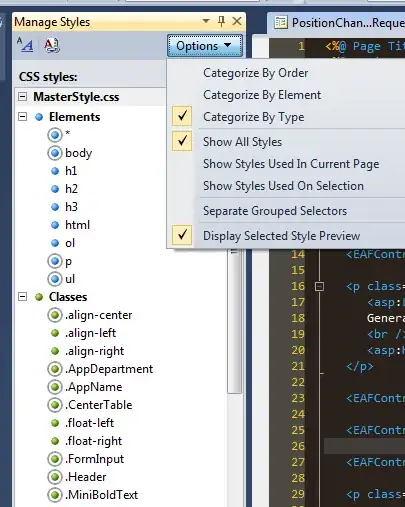Click the page file icon on document tab
Screen dimensions: 405x507
tap(281, 23)
